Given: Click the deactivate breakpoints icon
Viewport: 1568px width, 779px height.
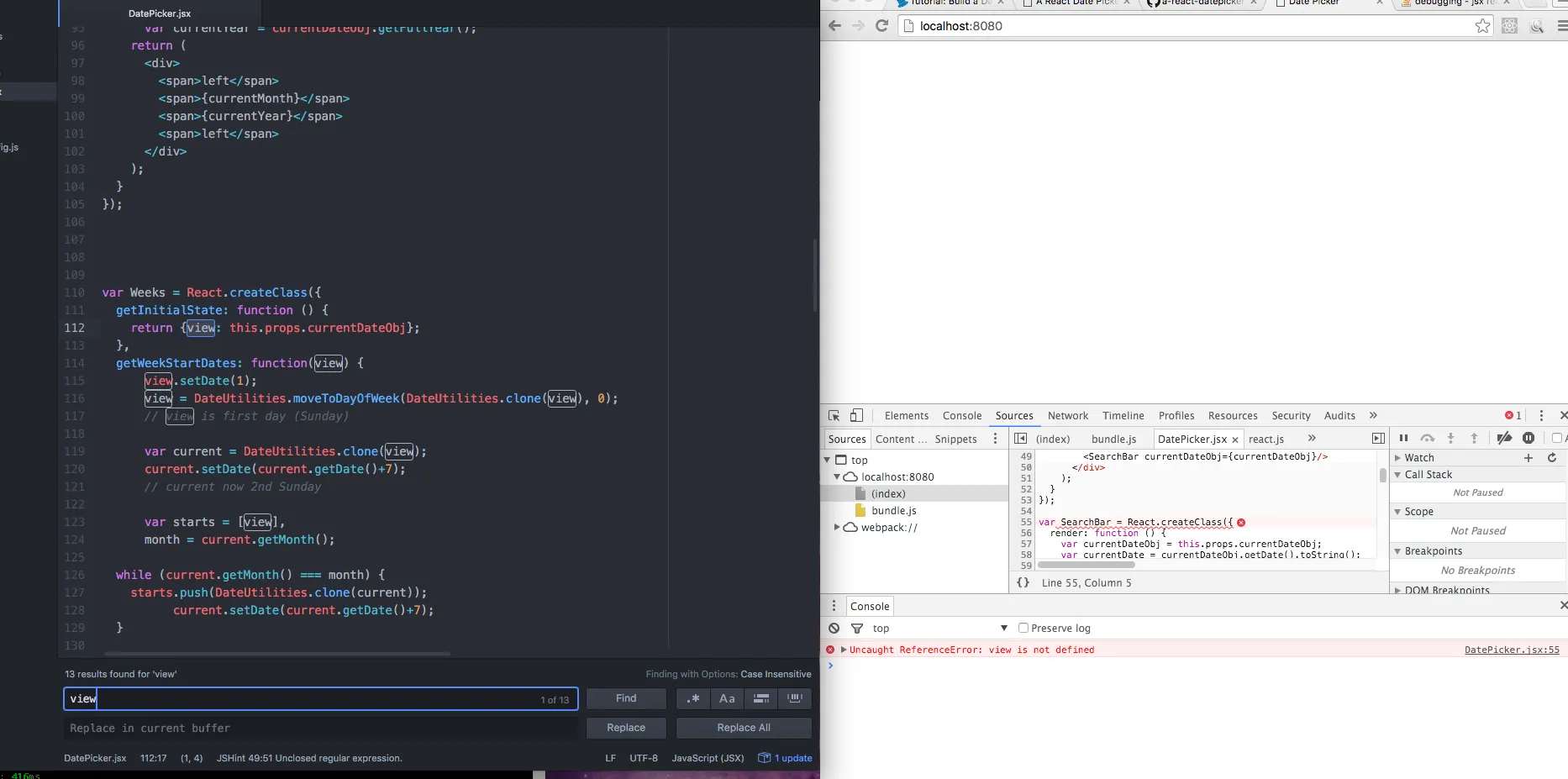Looking at the screenshot, I should (x=1504, y=438).
